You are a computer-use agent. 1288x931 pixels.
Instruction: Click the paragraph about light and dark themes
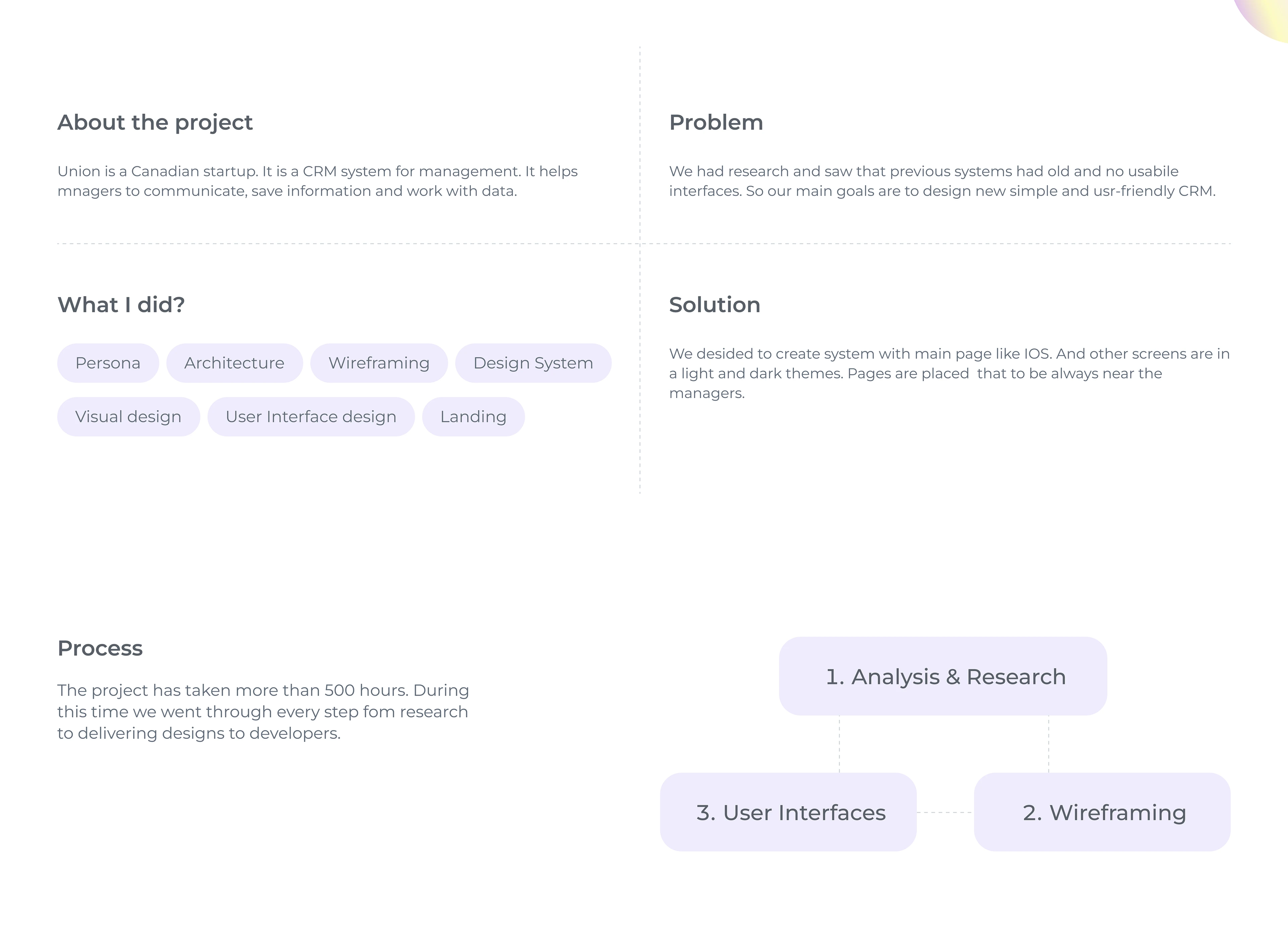tap(949, 373)
